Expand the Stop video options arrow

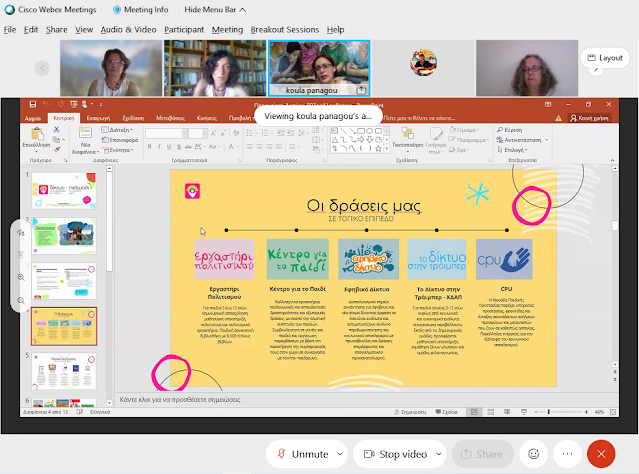click(x=436, y=454)
